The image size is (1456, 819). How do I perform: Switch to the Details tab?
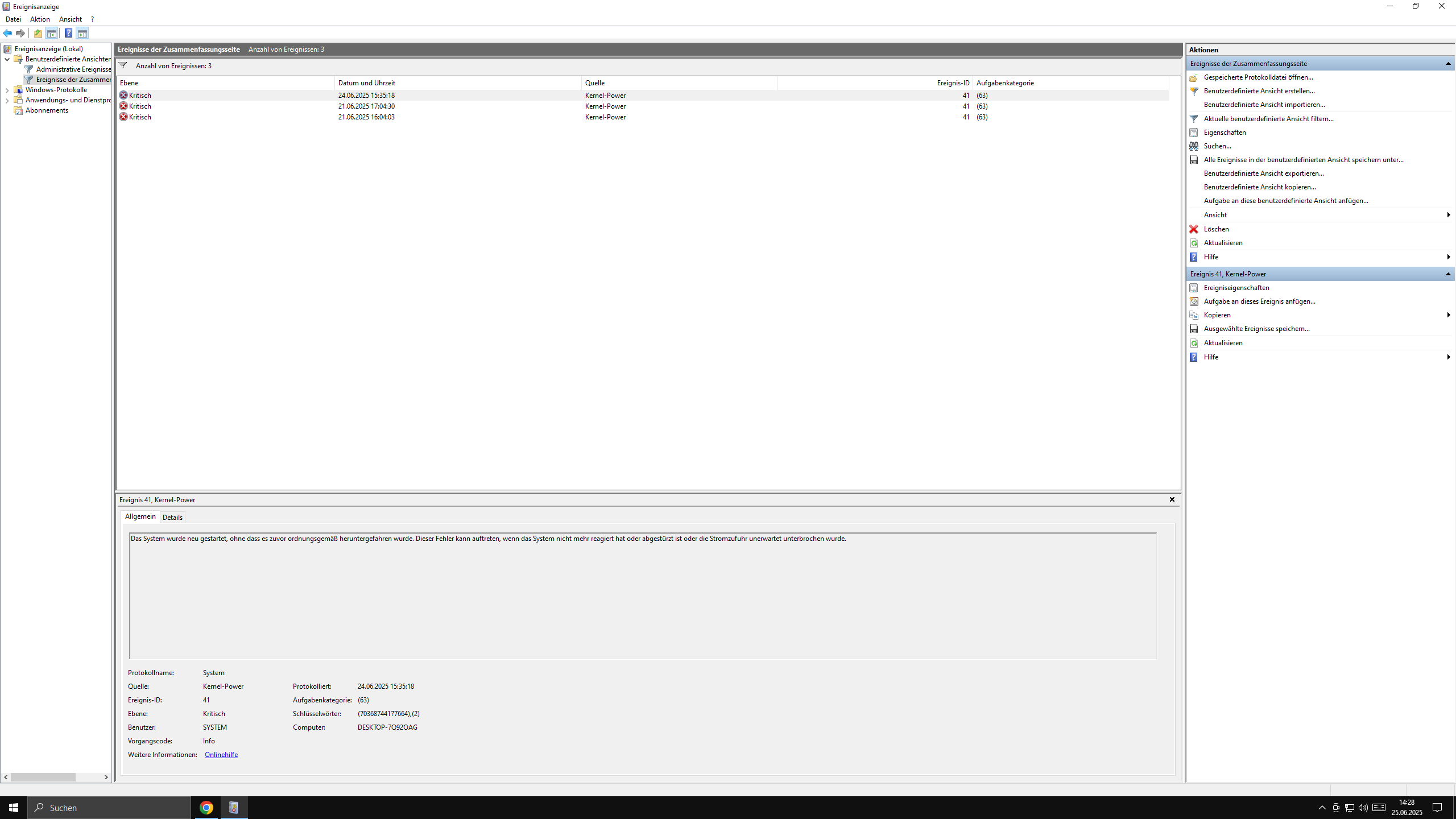click(172, 517)
